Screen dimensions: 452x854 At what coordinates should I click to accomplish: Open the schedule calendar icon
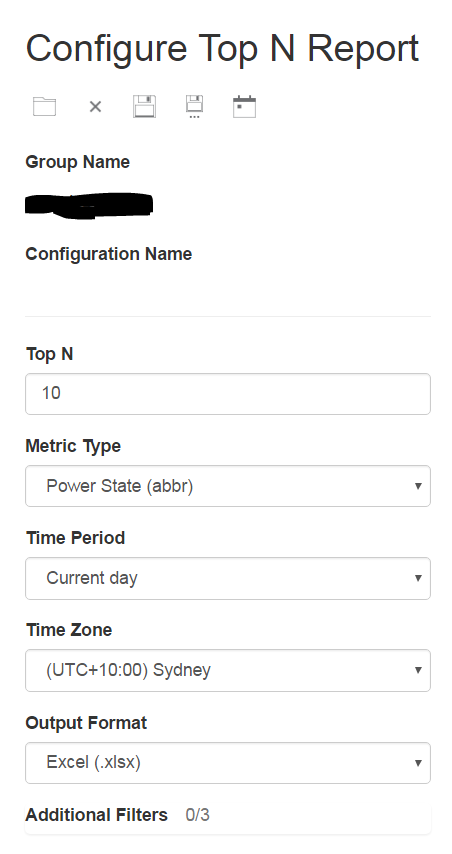click(244, 106)
